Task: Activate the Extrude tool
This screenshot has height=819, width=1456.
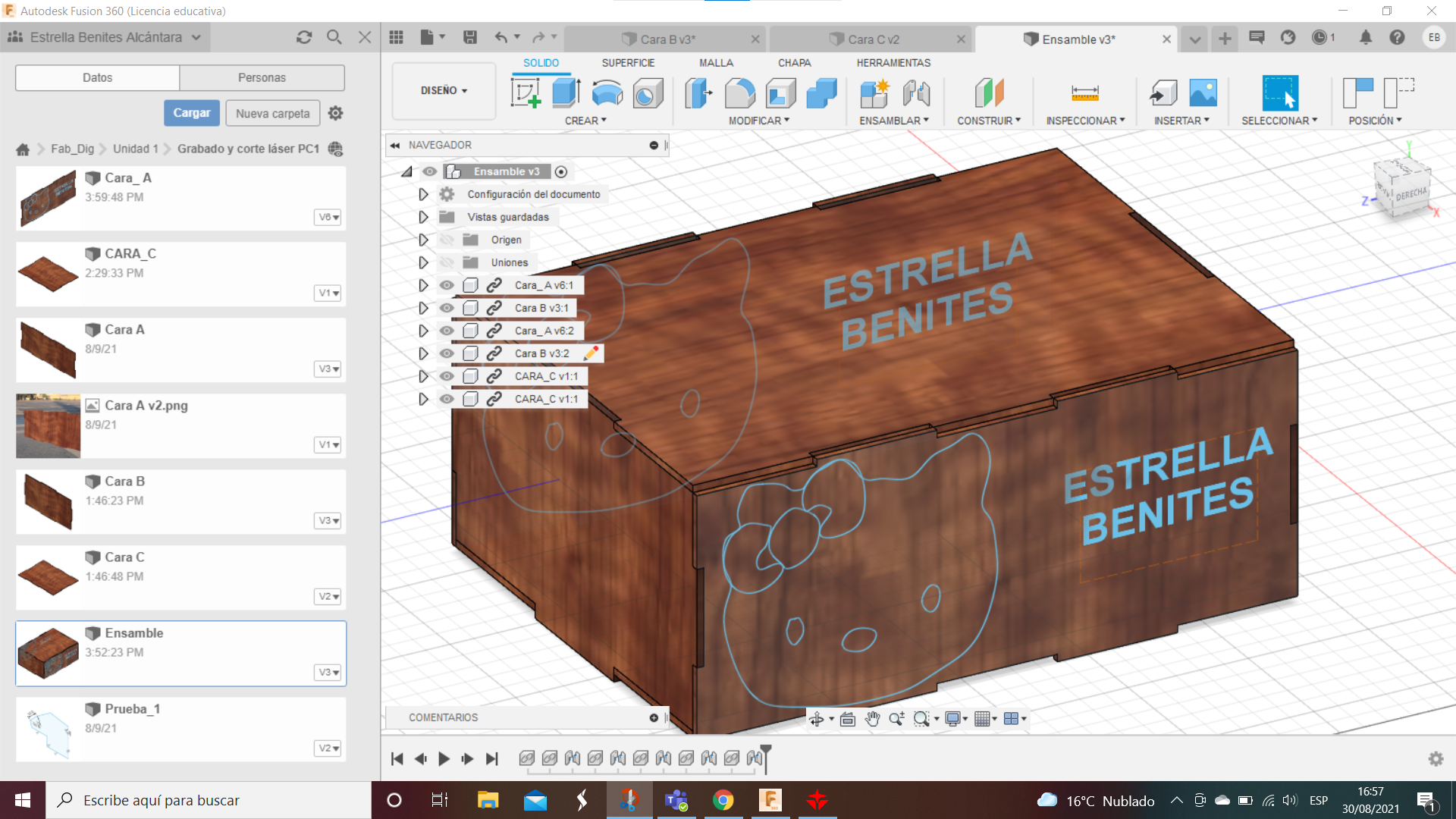Action: [566, 93]
